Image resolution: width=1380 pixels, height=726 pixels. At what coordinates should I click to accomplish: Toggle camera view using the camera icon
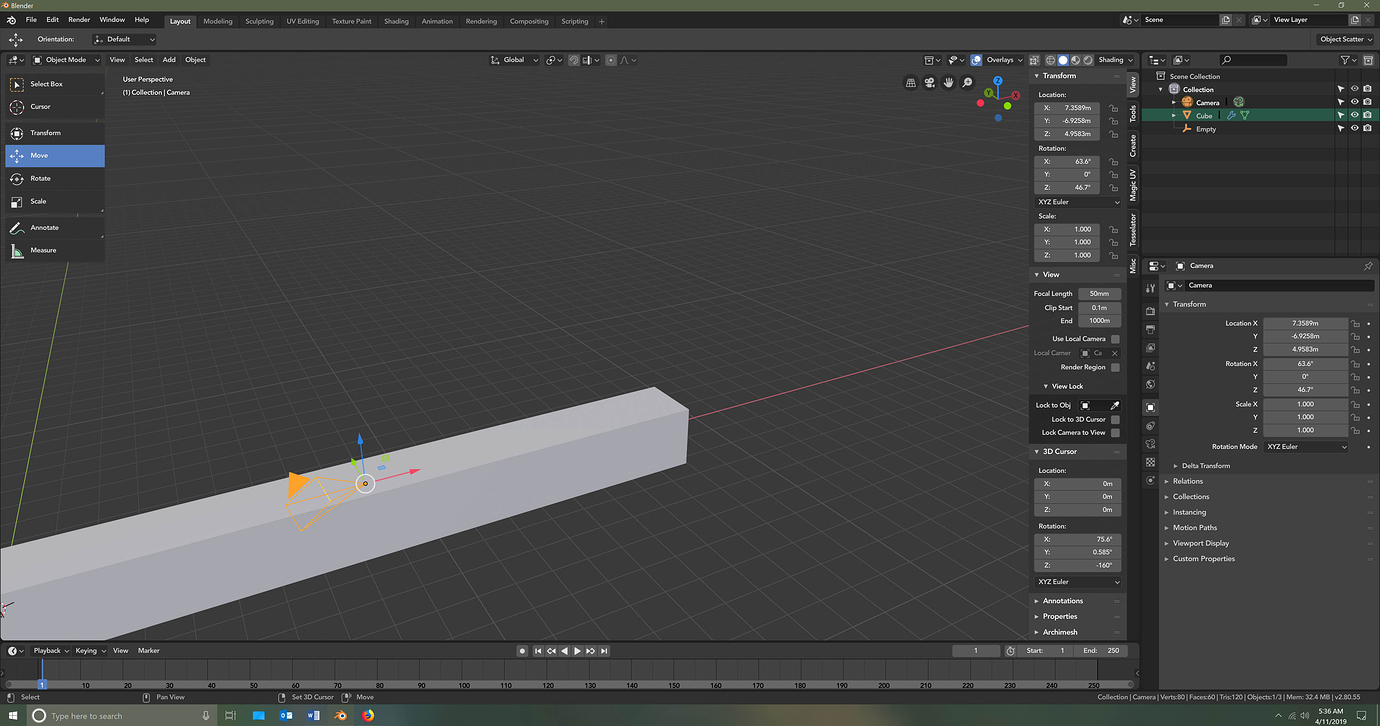[x=929, y=82]
